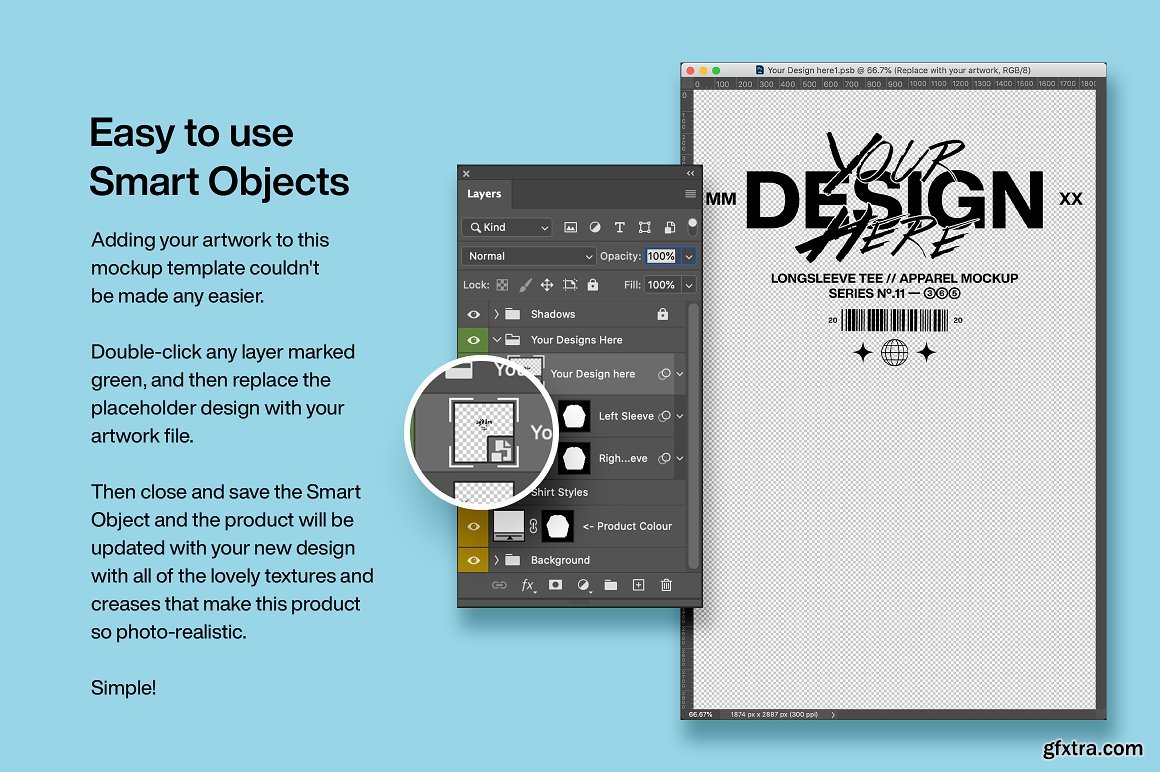Filter layers by adjustment layer type

click(x=595, y=228)
